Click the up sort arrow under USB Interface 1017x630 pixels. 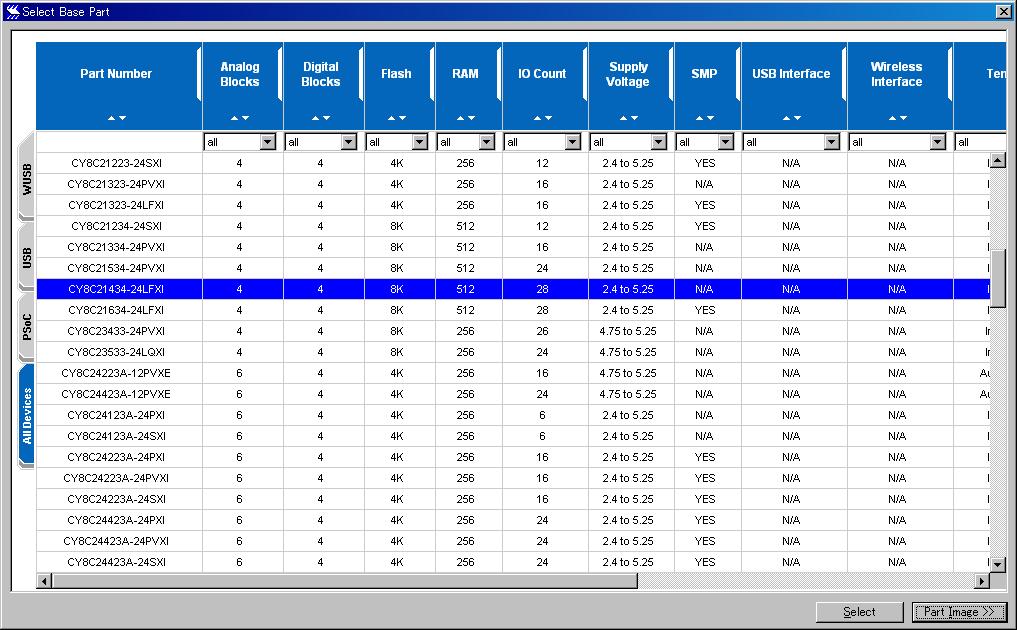[786, 118]
